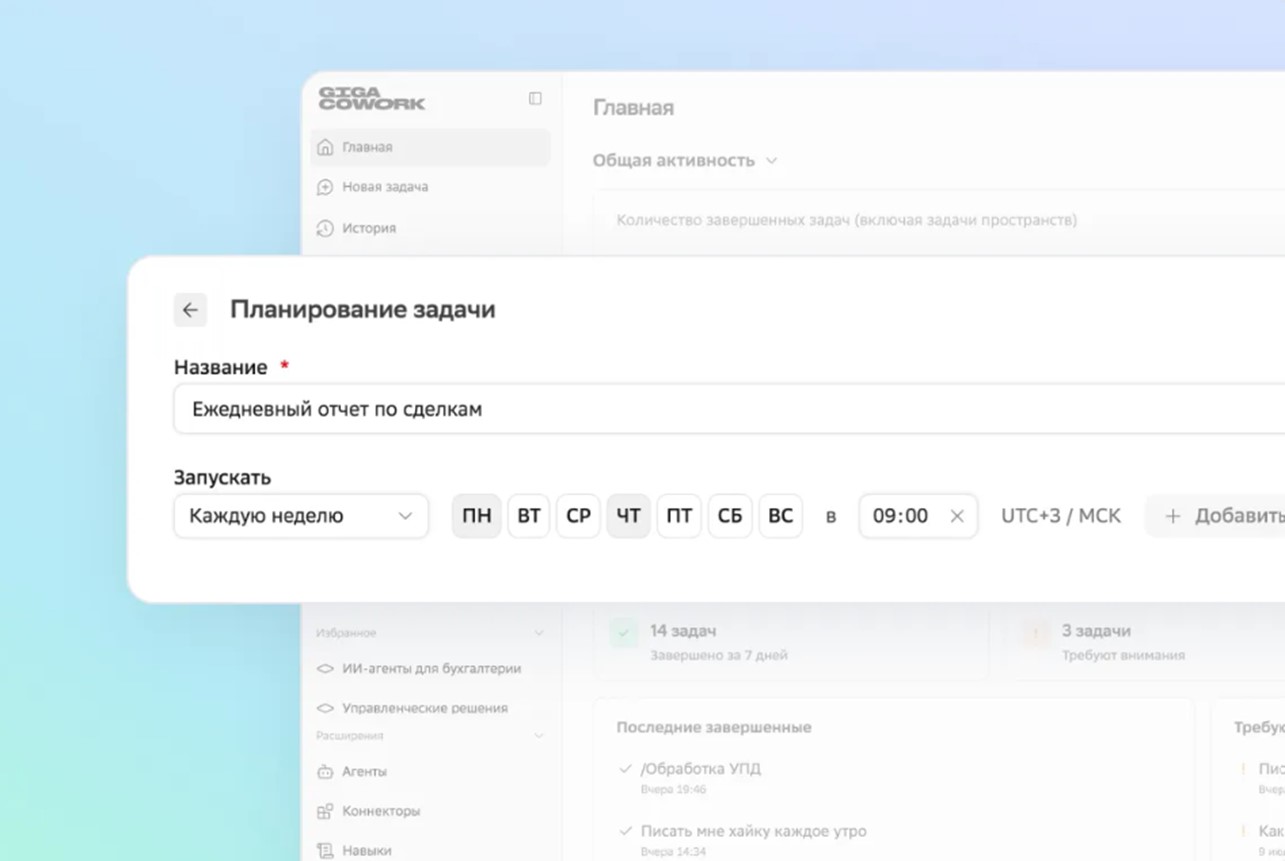Toggle Monday ПН day button

(x=477, y=516)
